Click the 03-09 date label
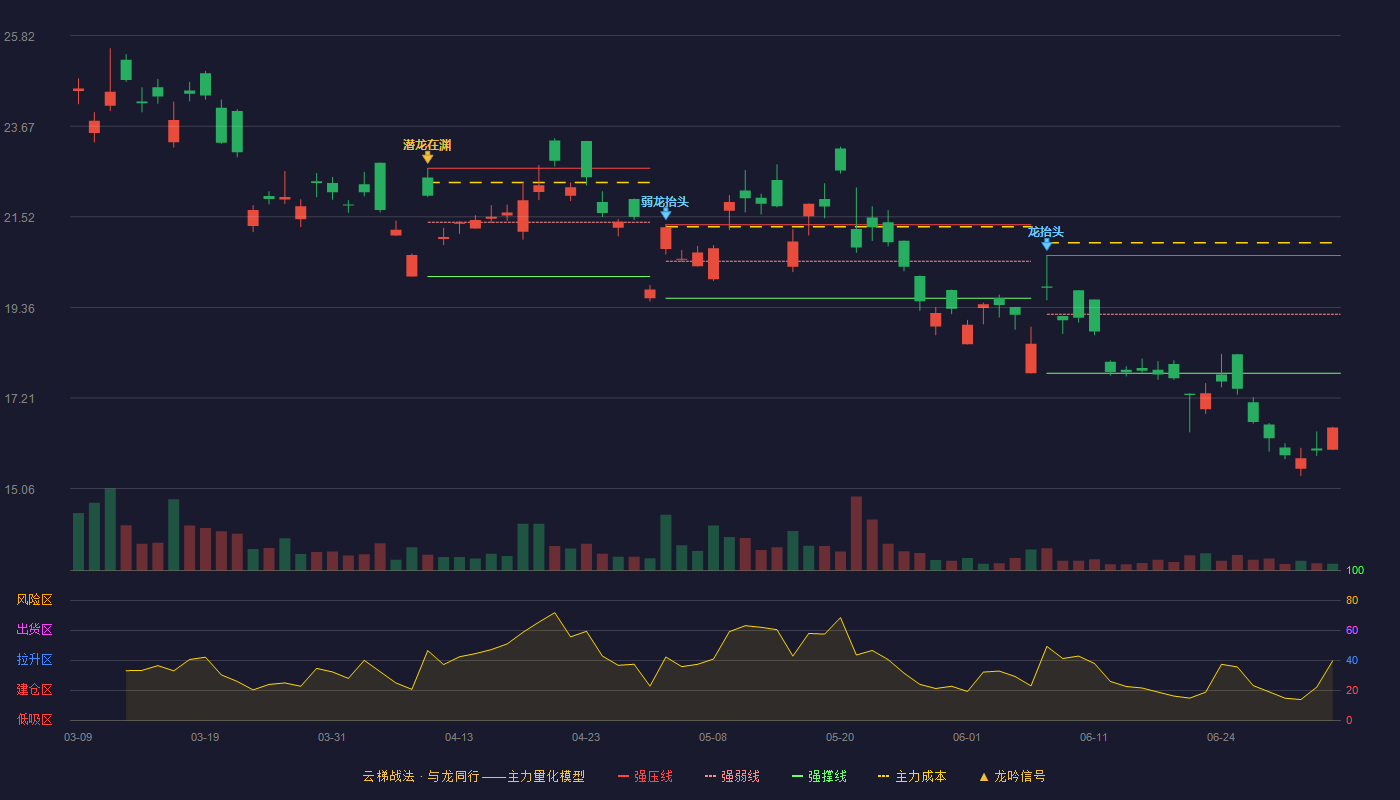Image resolution: width=1400 pixels, height=800 pixels. point(78,737)
